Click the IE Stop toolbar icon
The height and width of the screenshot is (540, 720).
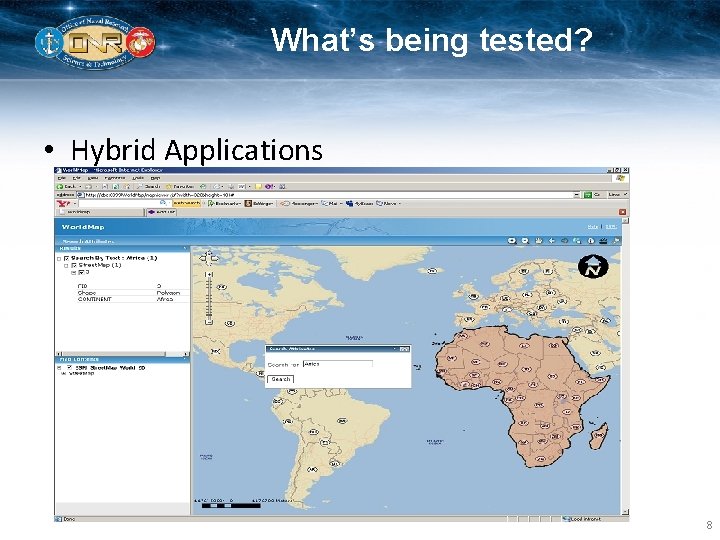tap(105, 187)
